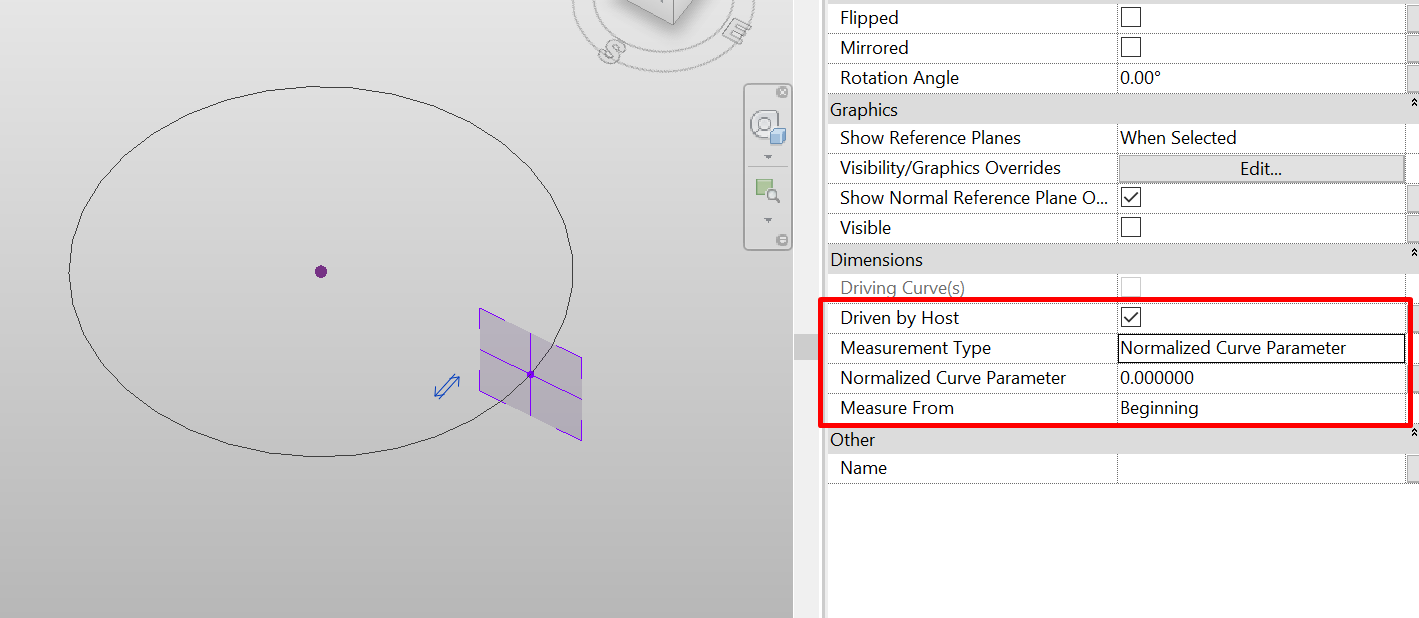The height and width of the screenshot is (618, 1419).
Task: Click the Driven by Host label
Action: click(899, 318)
